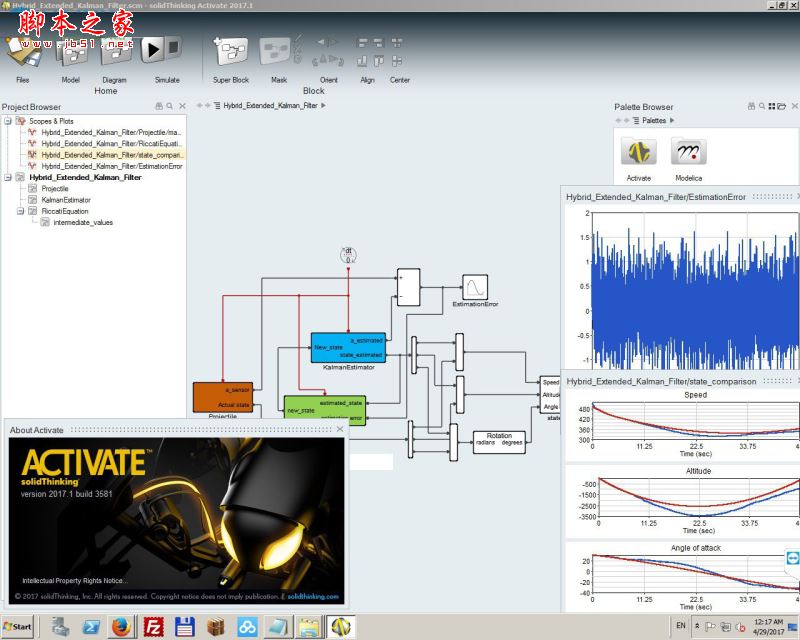Create a Super Block from the ribbon
The image size is (800, 640).
(230, 51)
